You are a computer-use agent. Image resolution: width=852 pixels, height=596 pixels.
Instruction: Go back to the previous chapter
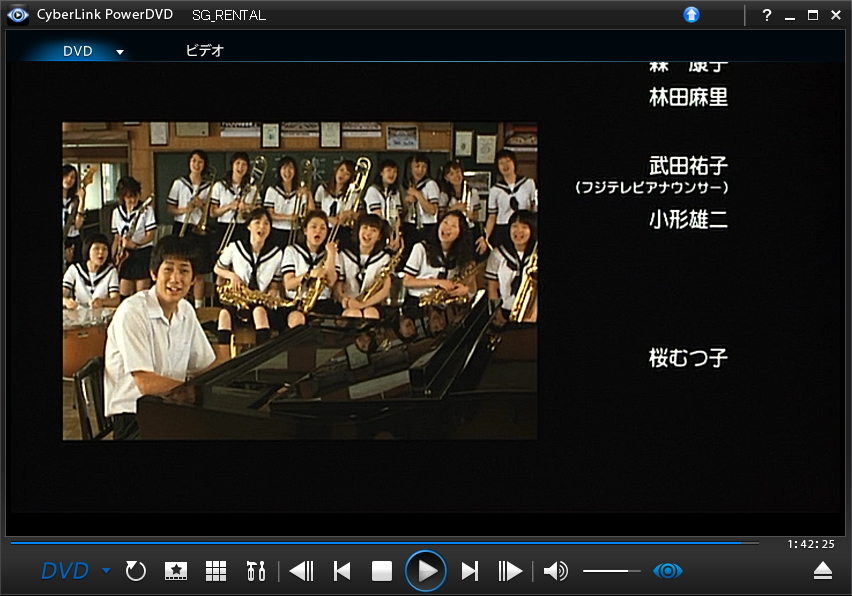tap(342, 571)
